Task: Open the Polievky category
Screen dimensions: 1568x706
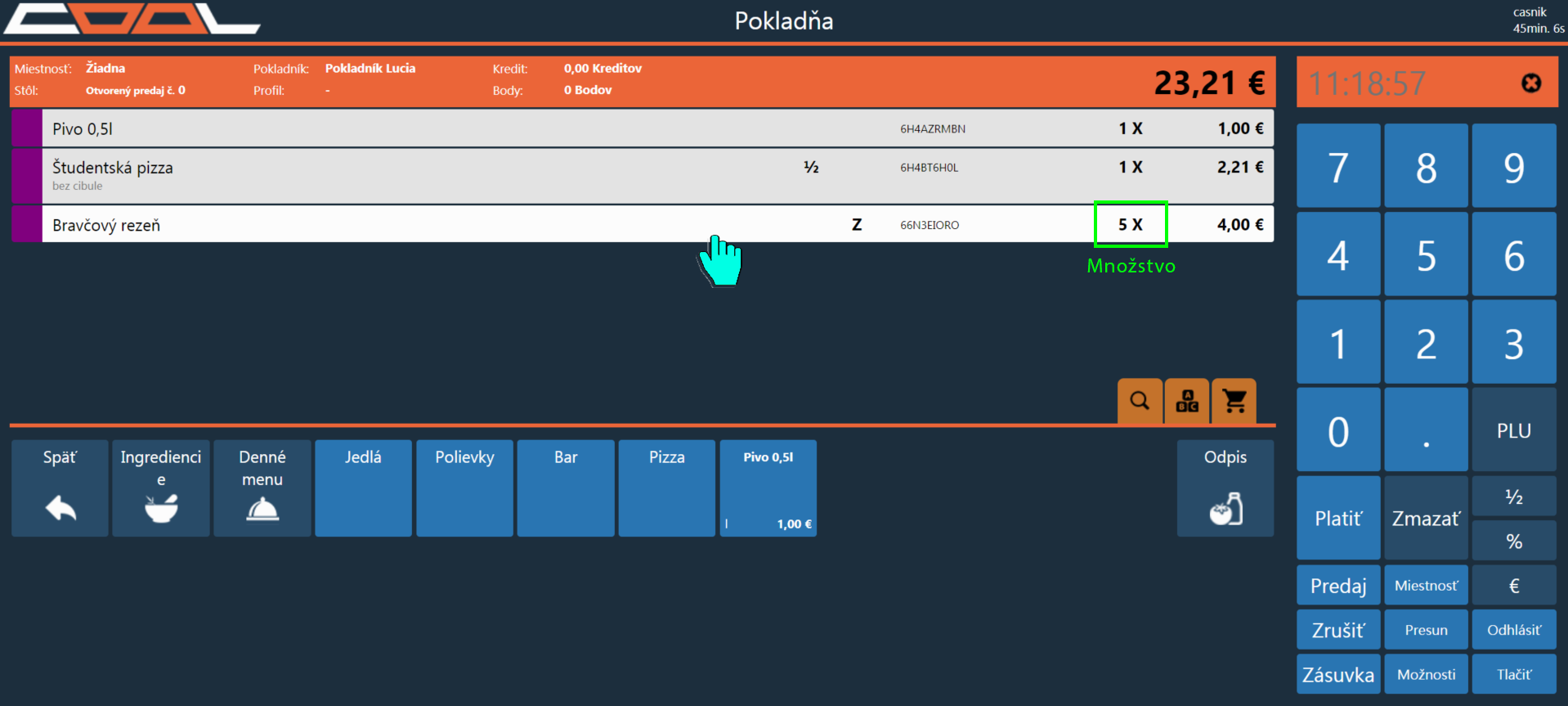Action: [464, 488]
